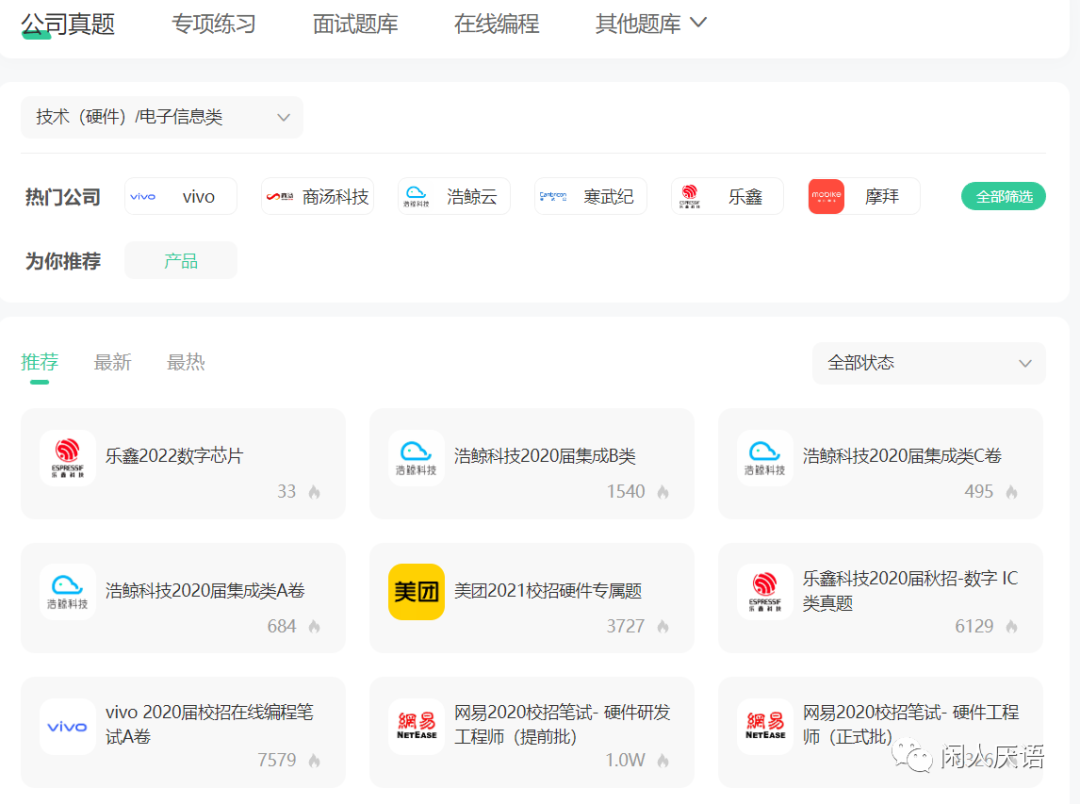Viewport: 1080px width, 804px height.
Task: Sort by 最新 tab
Action: pos(112,362)
